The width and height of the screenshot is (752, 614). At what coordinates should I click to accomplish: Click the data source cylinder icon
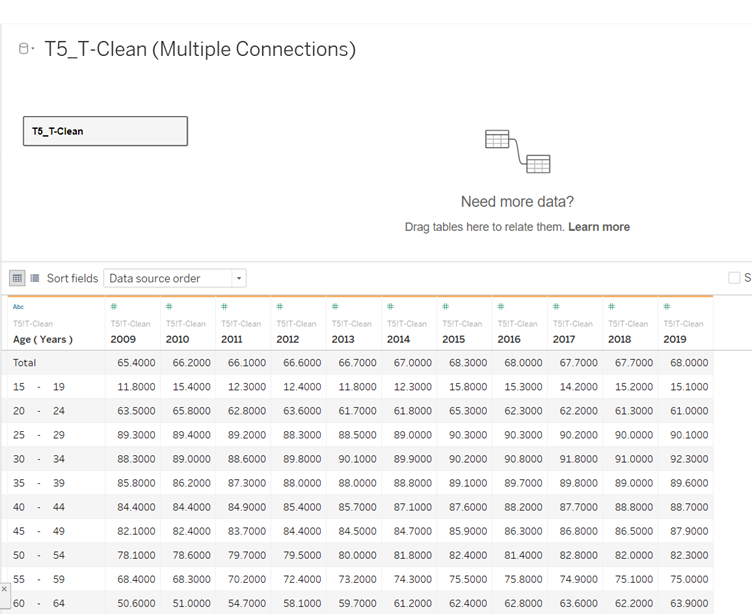[x=25, y=50]
